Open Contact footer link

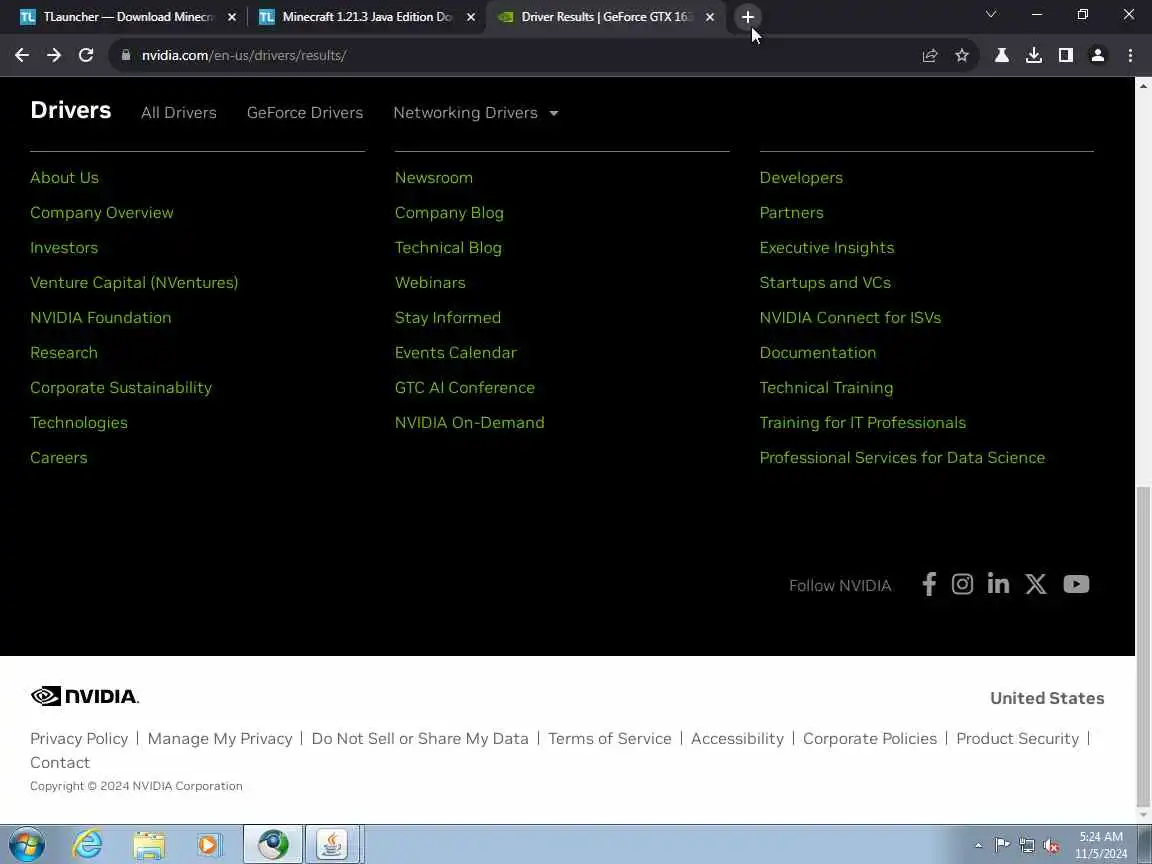[x=60, y=763]
